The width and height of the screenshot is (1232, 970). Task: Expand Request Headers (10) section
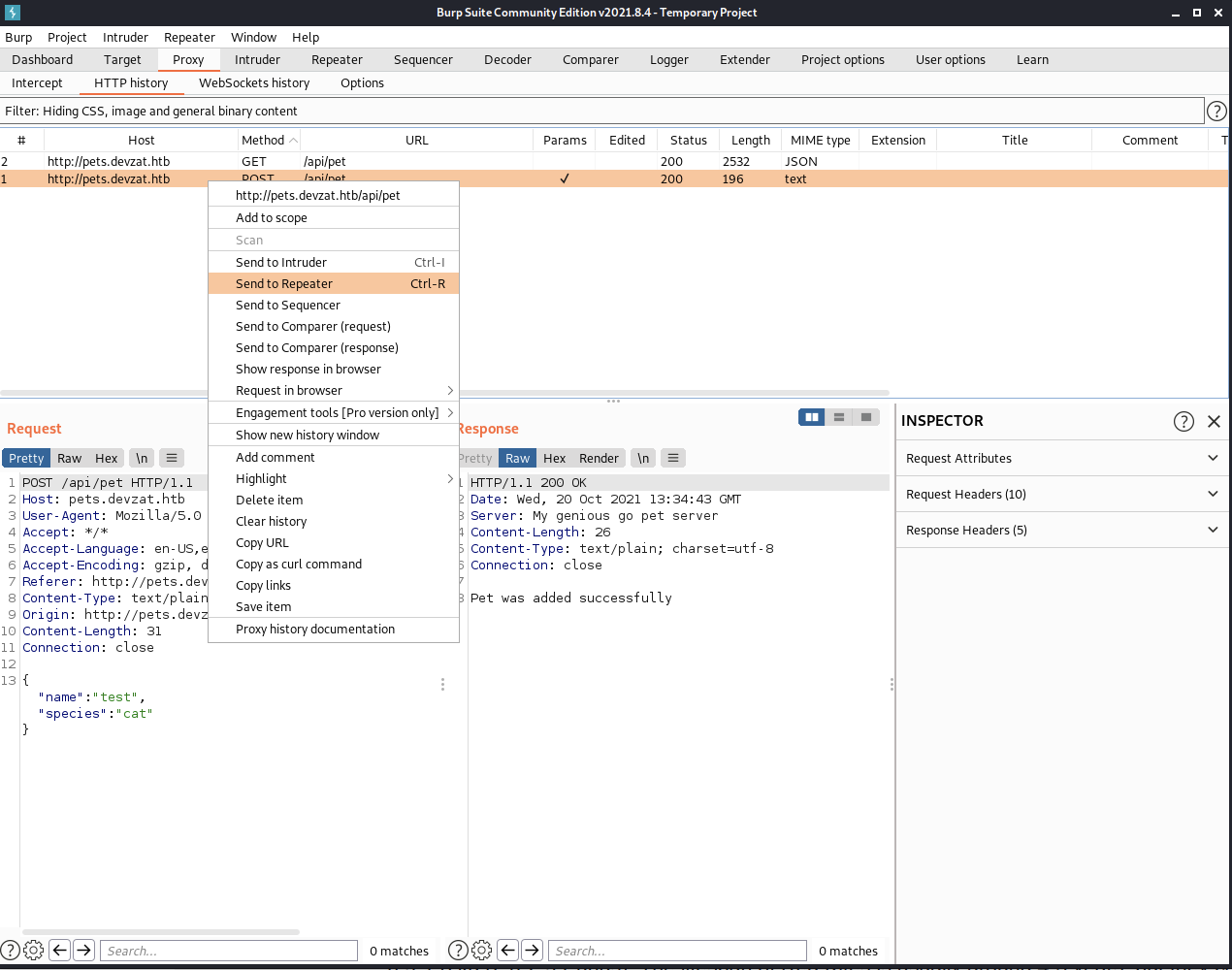click(1062, 494)
